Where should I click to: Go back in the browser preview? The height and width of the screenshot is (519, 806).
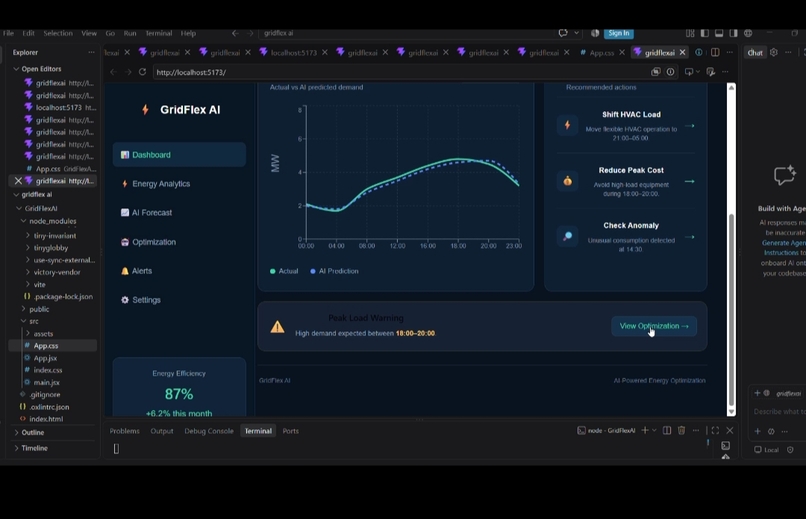click(x=113, y=72)
